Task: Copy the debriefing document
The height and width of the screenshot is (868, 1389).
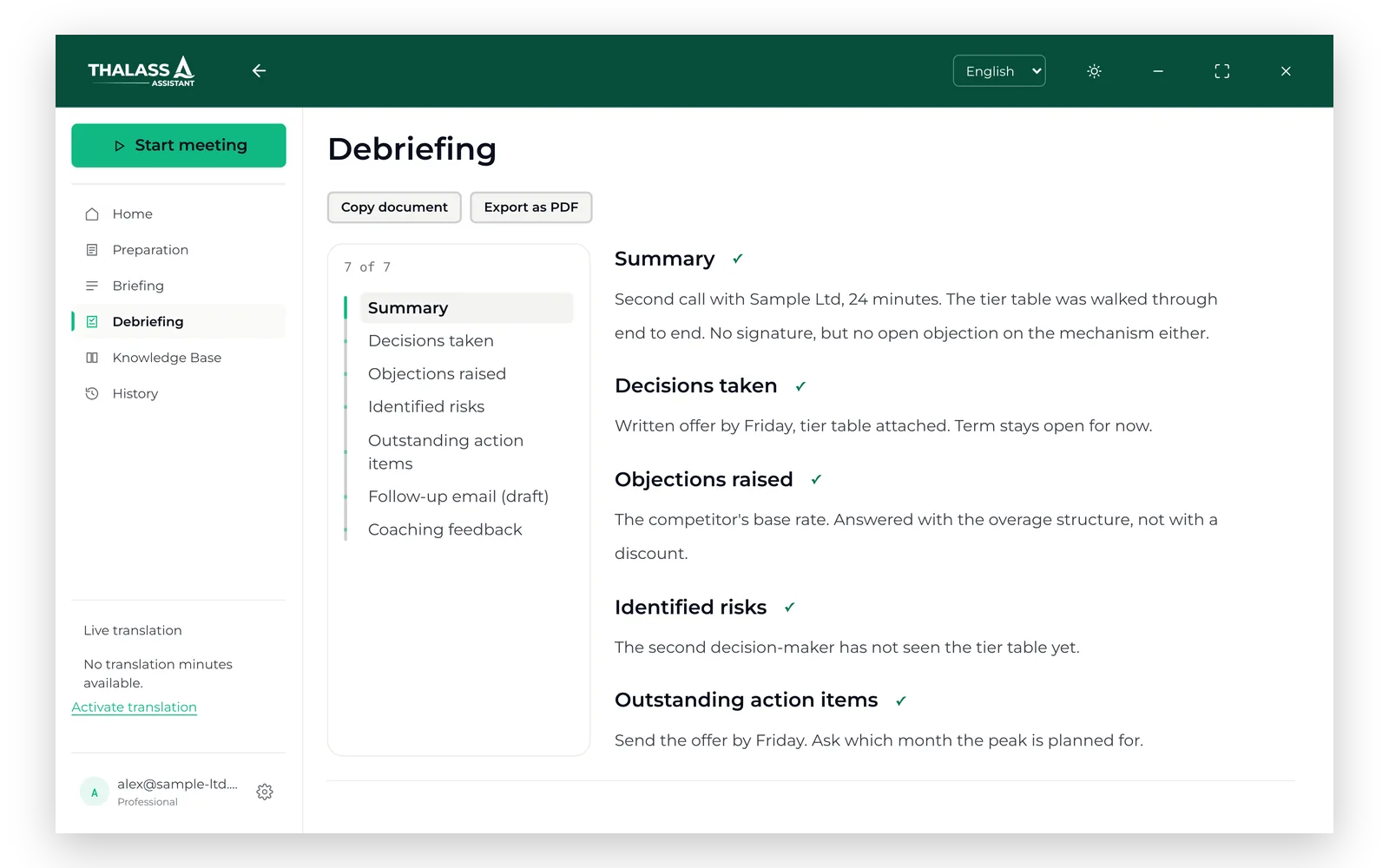Action: click(x=394, y=207)
